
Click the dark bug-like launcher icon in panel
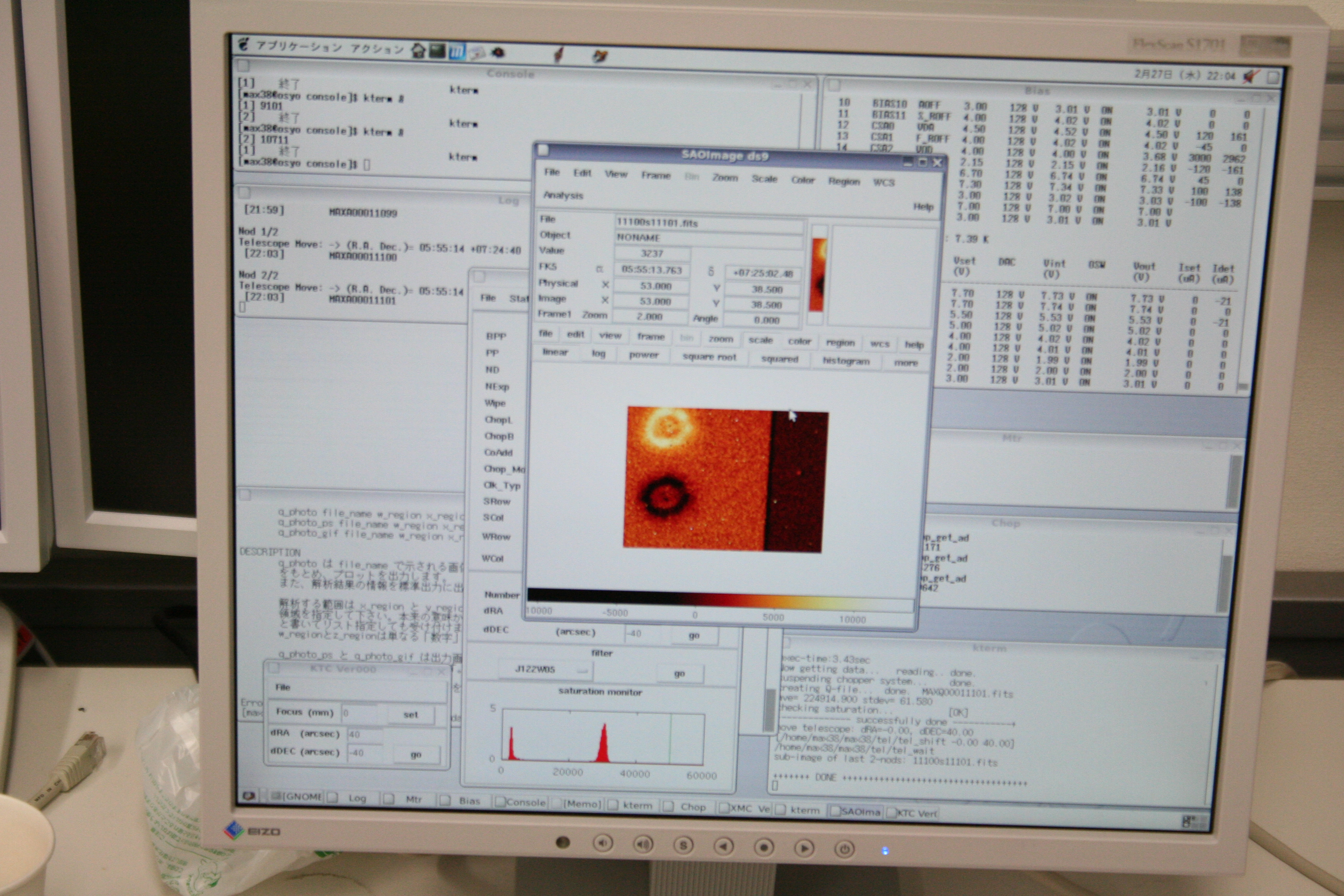[x=498, y=53]
